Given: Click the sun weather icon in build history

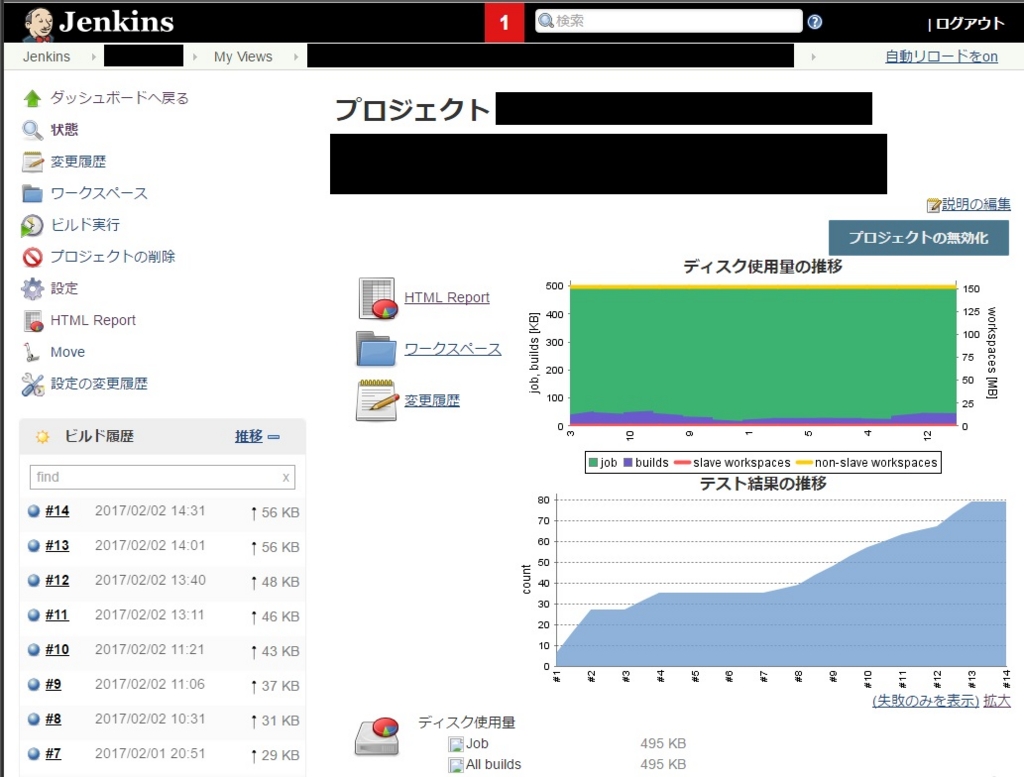Looking at the screenshot, I should [42, 437].
